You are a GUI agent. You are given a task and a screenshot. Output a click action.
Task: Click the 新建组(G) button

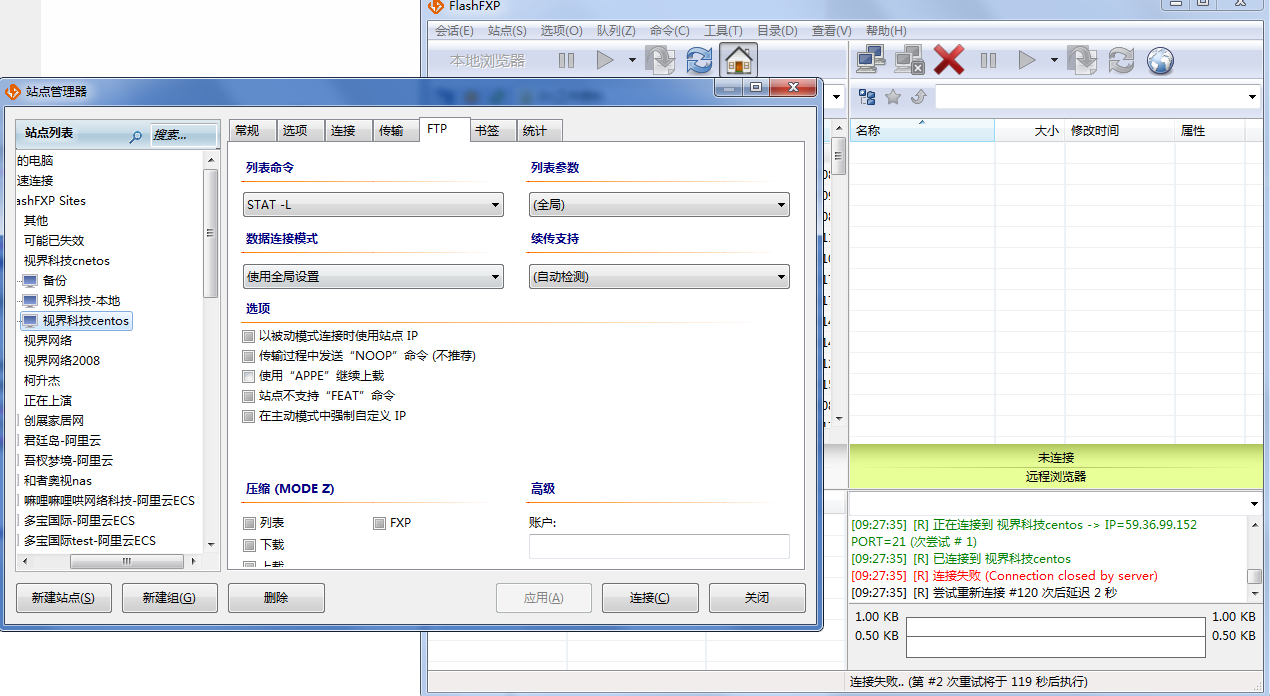click(x=170, y=598)
